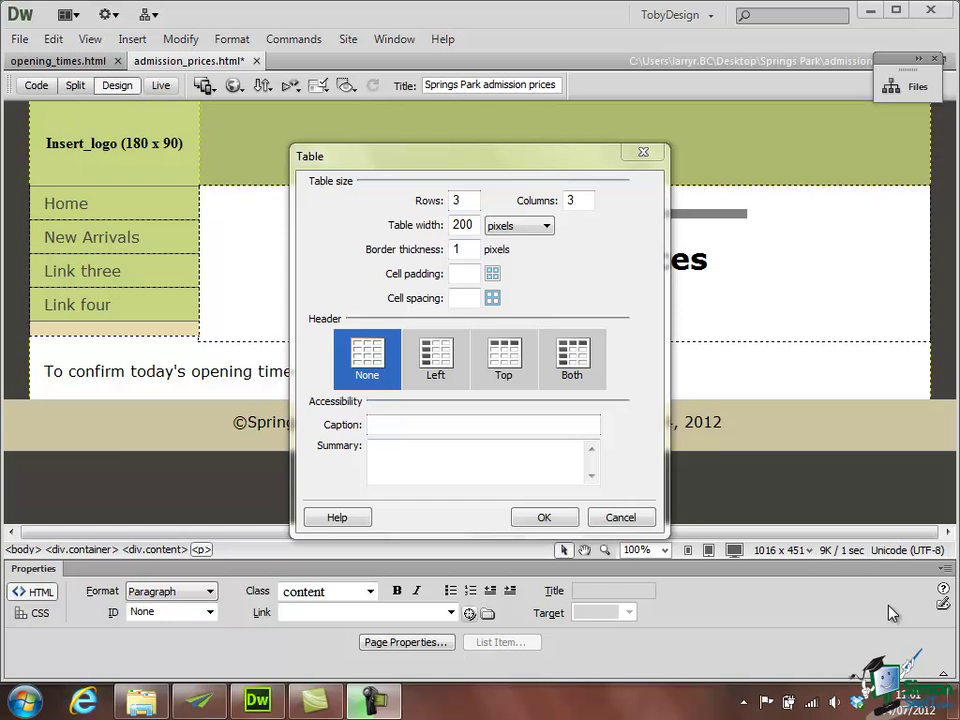Select the None header option
The image size is (960, 720).
click(367, 359)
